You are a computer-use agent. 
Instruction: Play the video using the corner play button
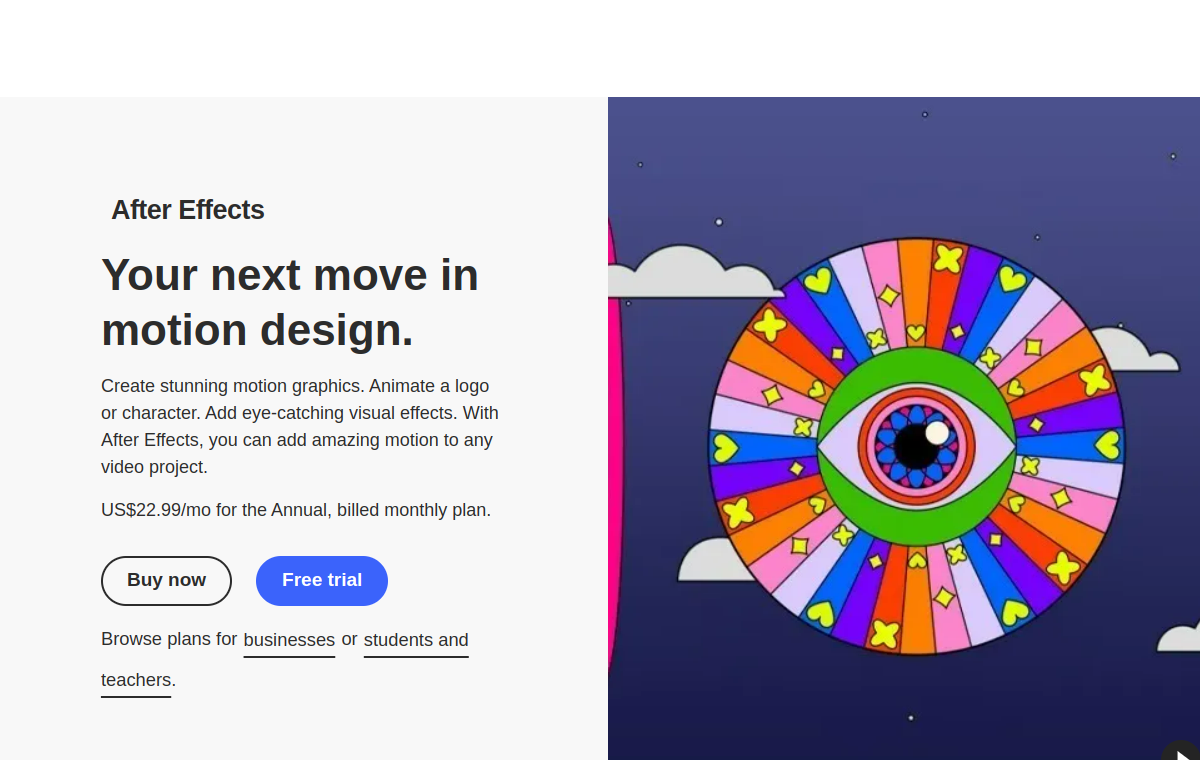pyautogui.click(x=1182, y=752)
